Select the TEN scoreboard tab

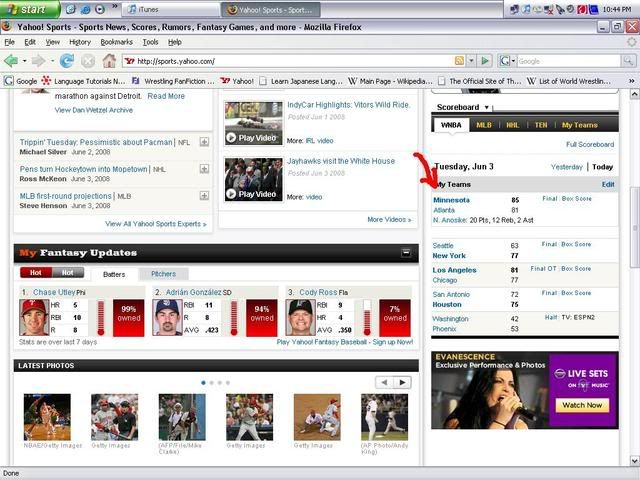pos(541,125)
